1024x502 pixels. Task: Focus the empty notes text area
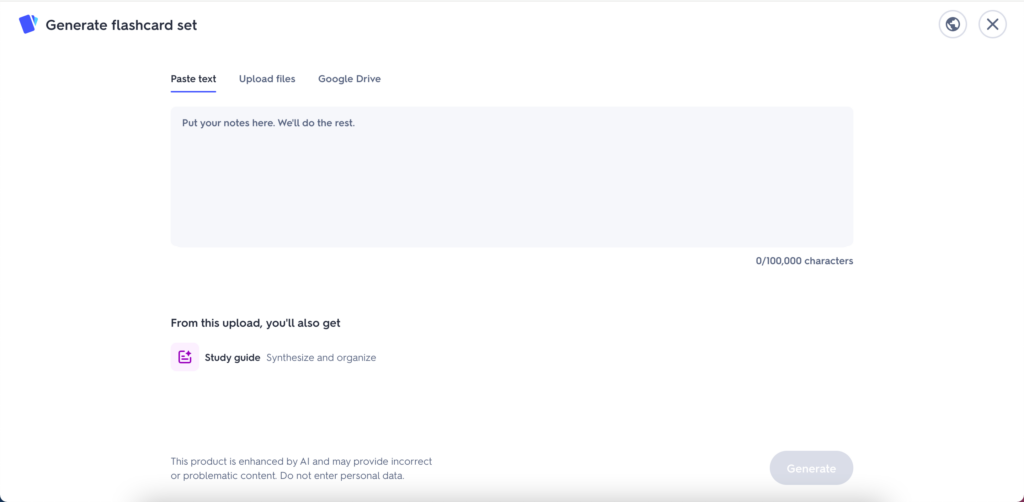(x=511, y=185)
